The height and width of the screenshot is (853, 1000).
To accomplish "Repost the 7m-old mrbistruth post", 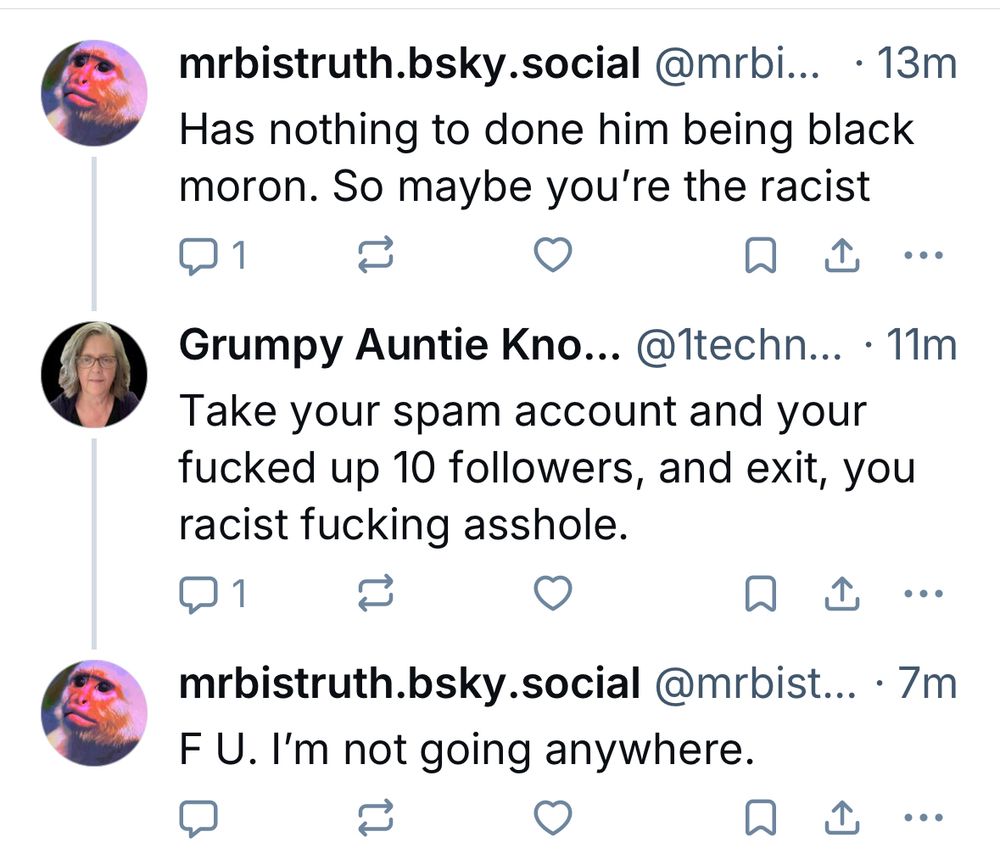I will coord(374,819).
